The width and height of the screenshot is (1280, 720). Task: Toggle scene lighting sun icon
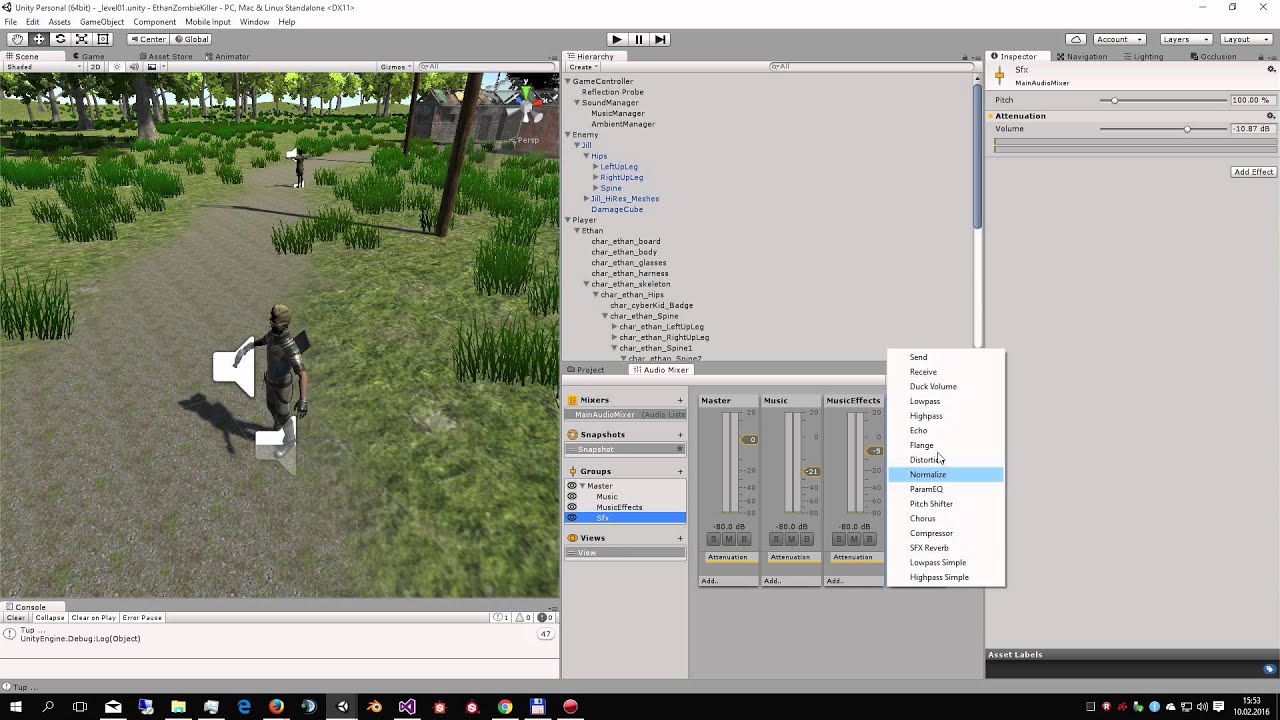point(116,67)
